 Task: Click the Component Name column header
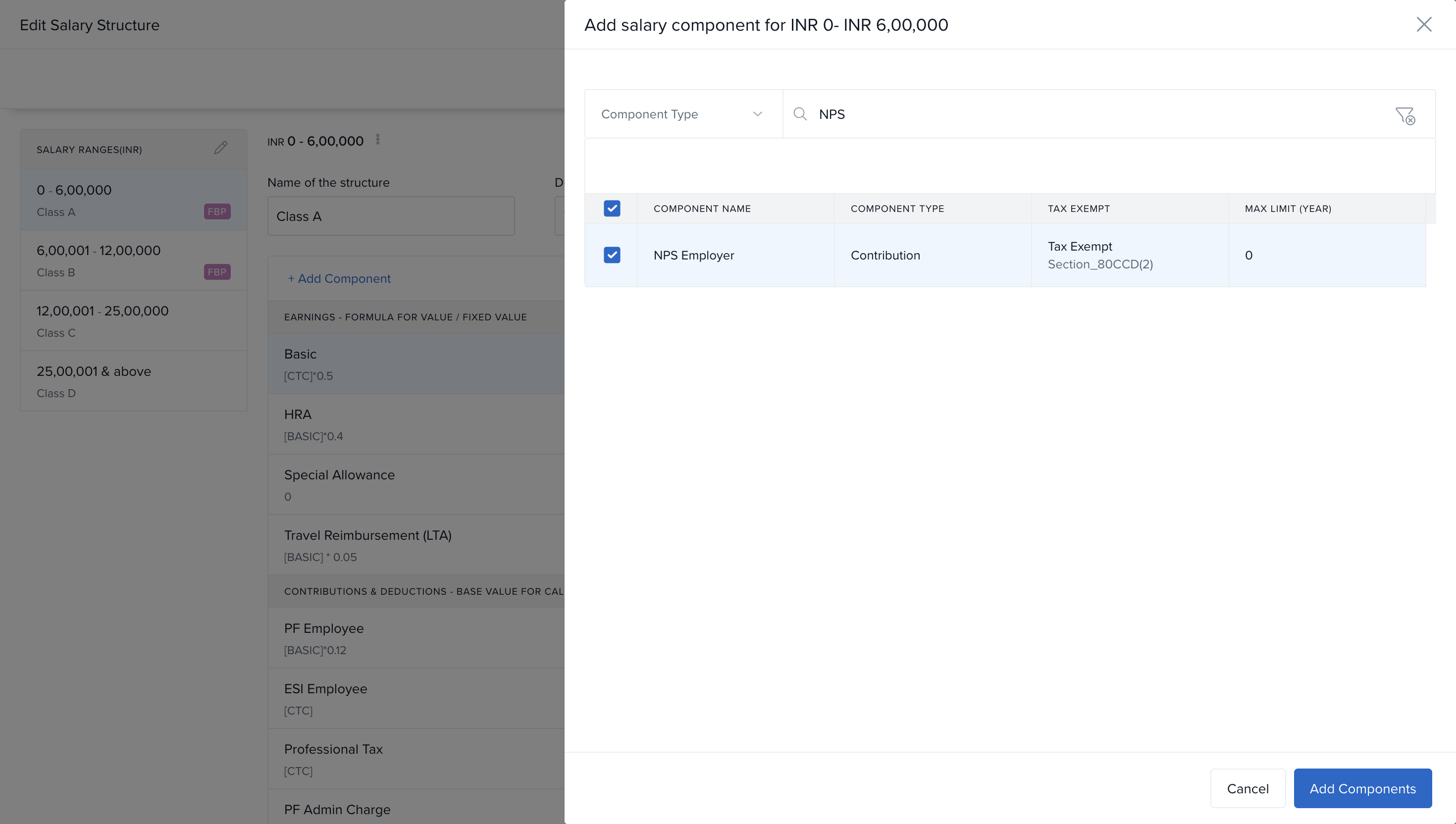(x=702, y=209)
